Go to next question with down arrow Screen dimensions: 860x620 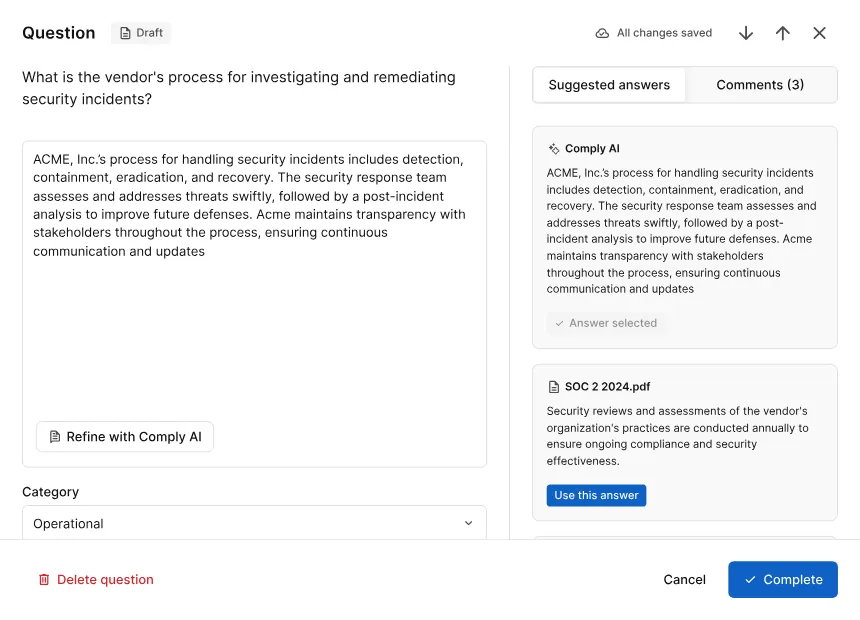(x=746, y=33)
